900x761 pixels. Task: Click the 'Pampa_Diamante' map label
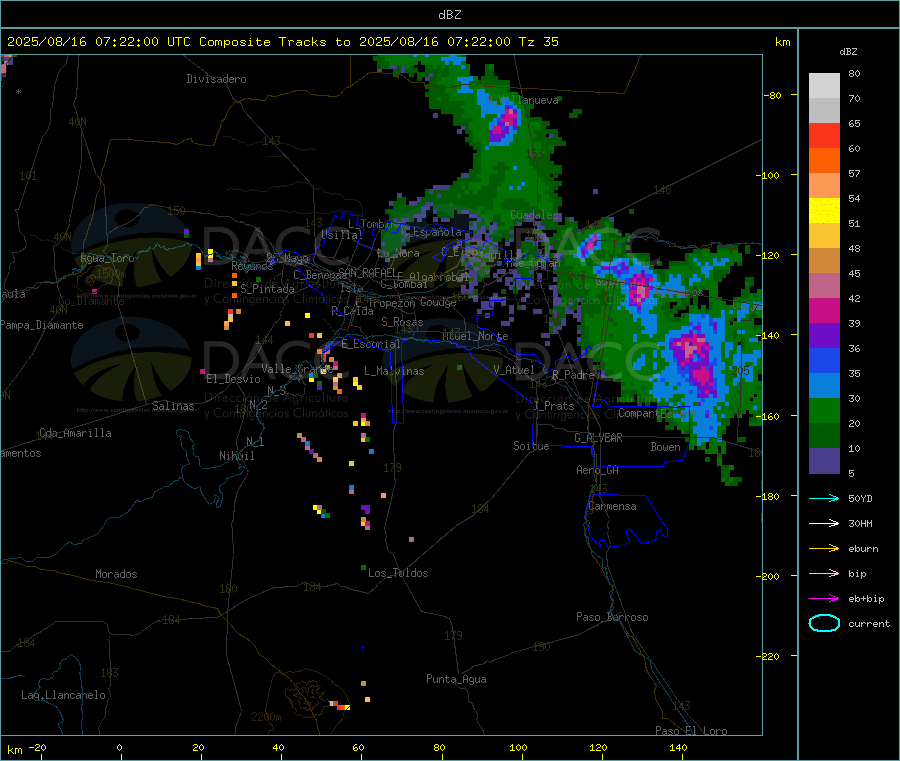42,325
